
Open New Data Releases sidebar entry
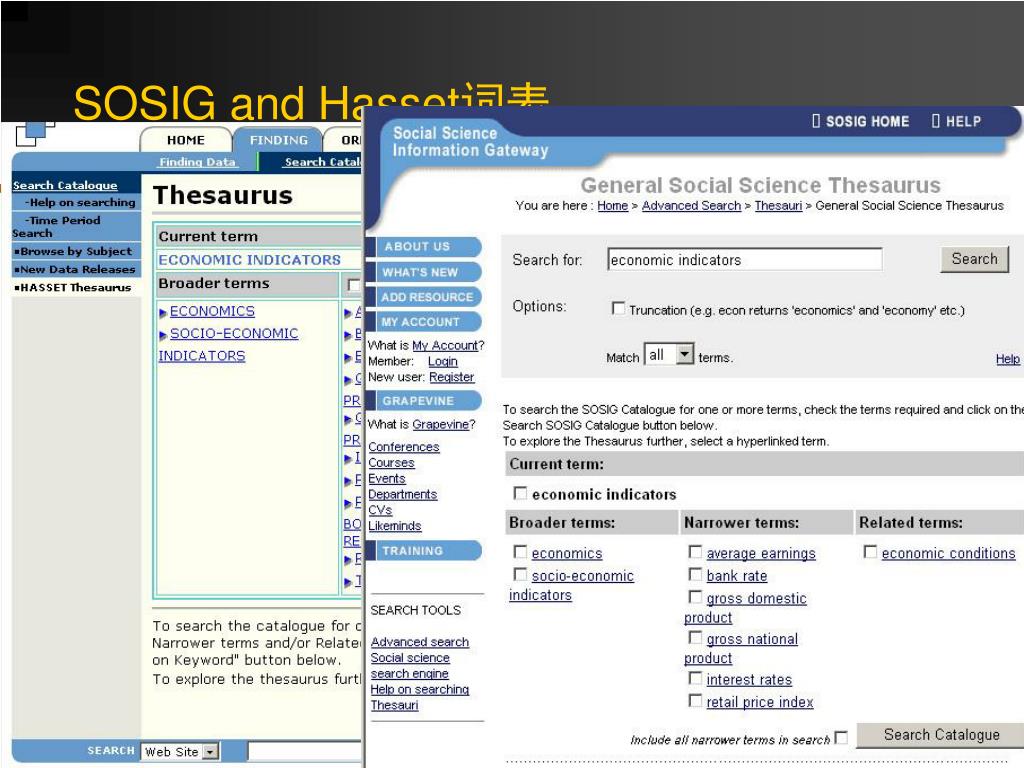point(74,269)
